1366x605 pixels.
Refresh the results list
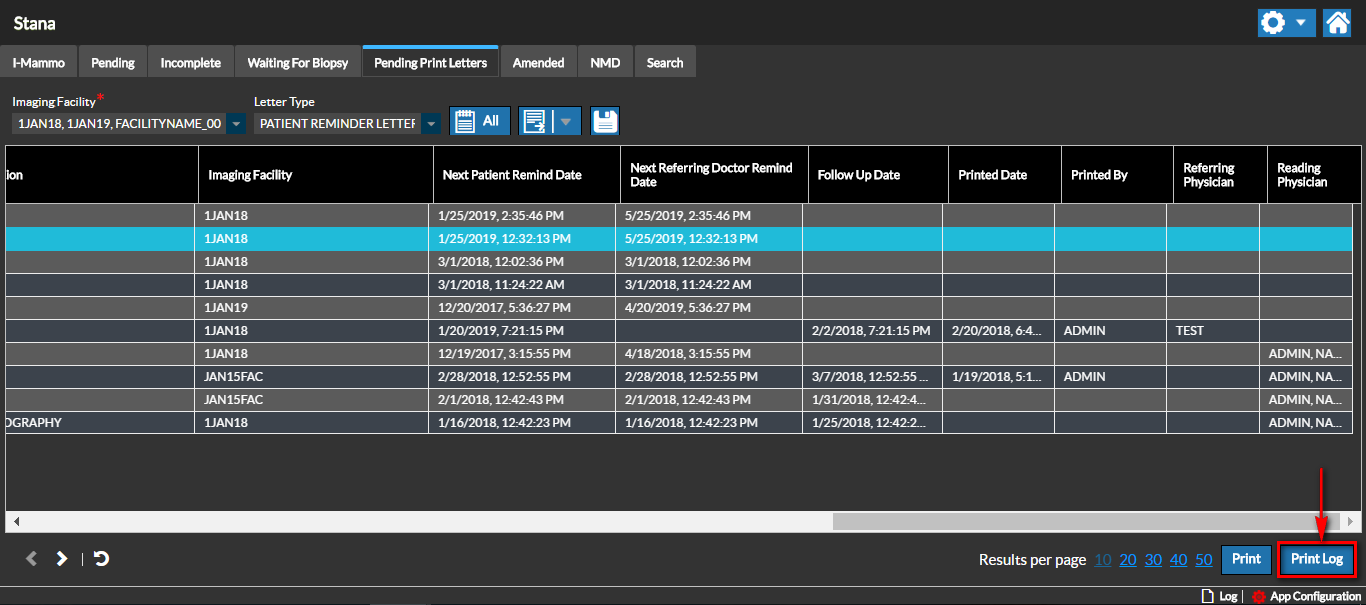[x=101, y=559]
